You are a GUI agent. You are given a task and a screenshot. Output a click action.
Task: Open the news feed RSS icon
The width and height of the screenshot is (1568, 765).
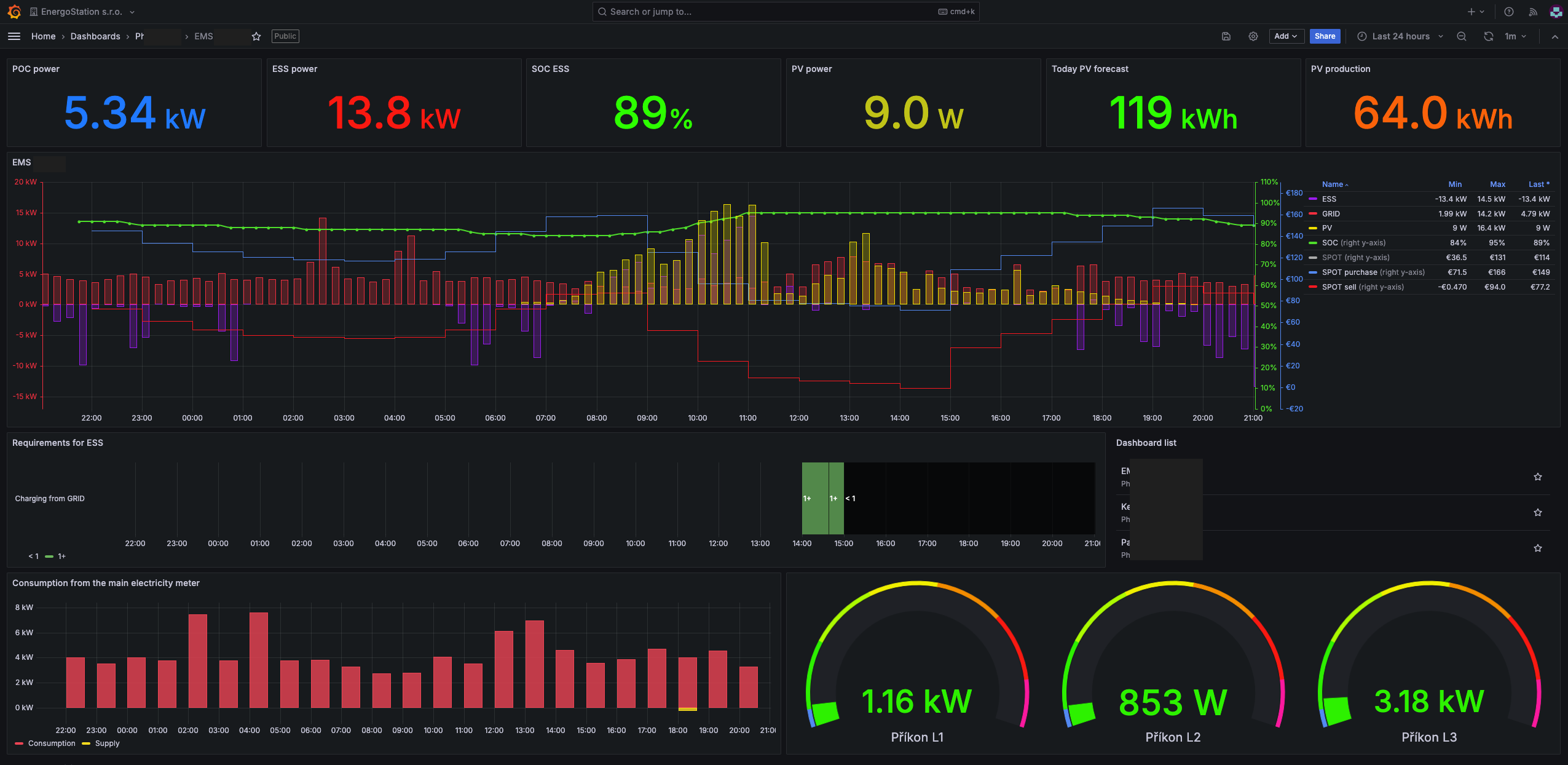click(1533, 12)
